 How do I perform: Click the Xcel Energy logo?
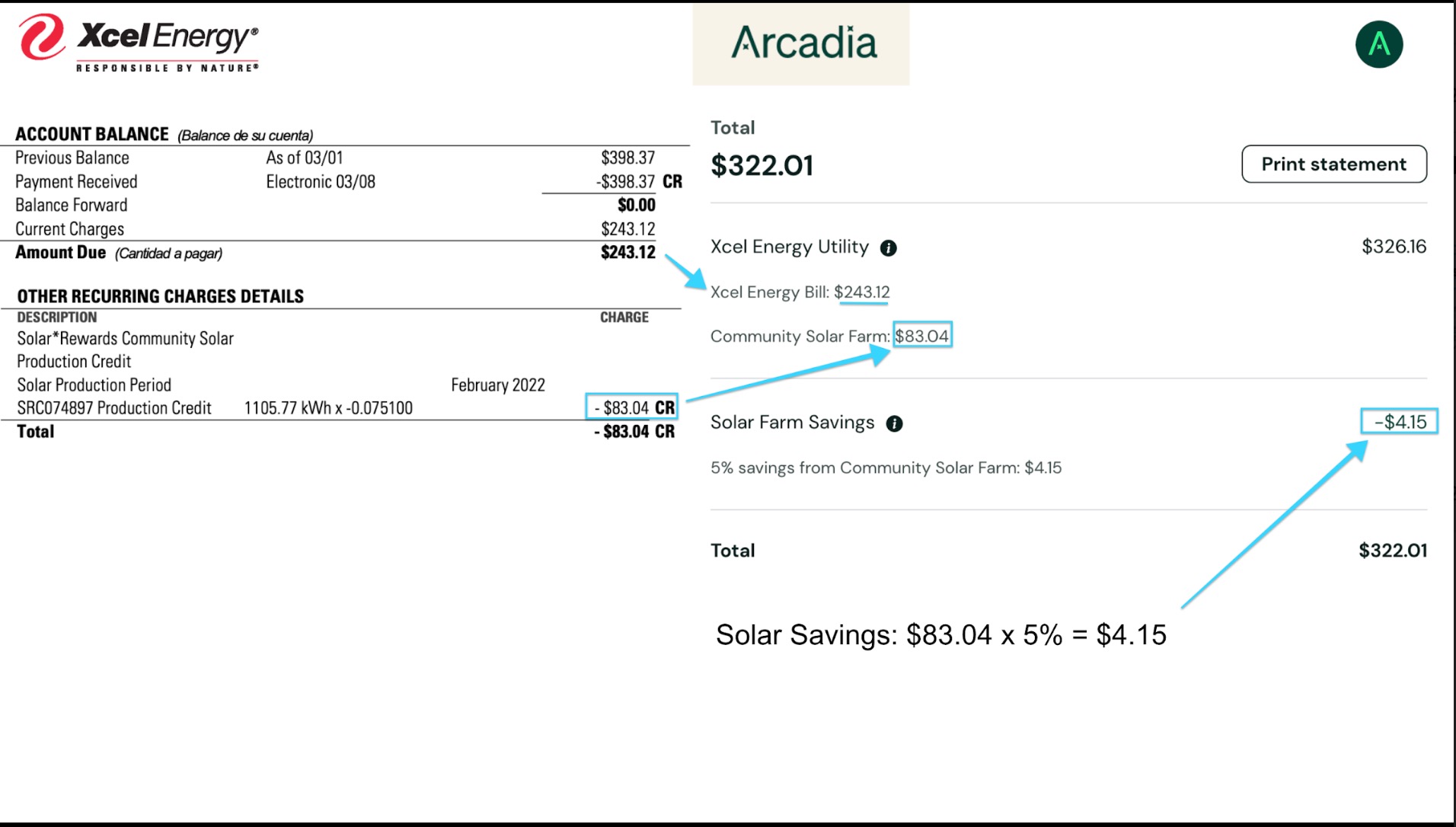139,43
